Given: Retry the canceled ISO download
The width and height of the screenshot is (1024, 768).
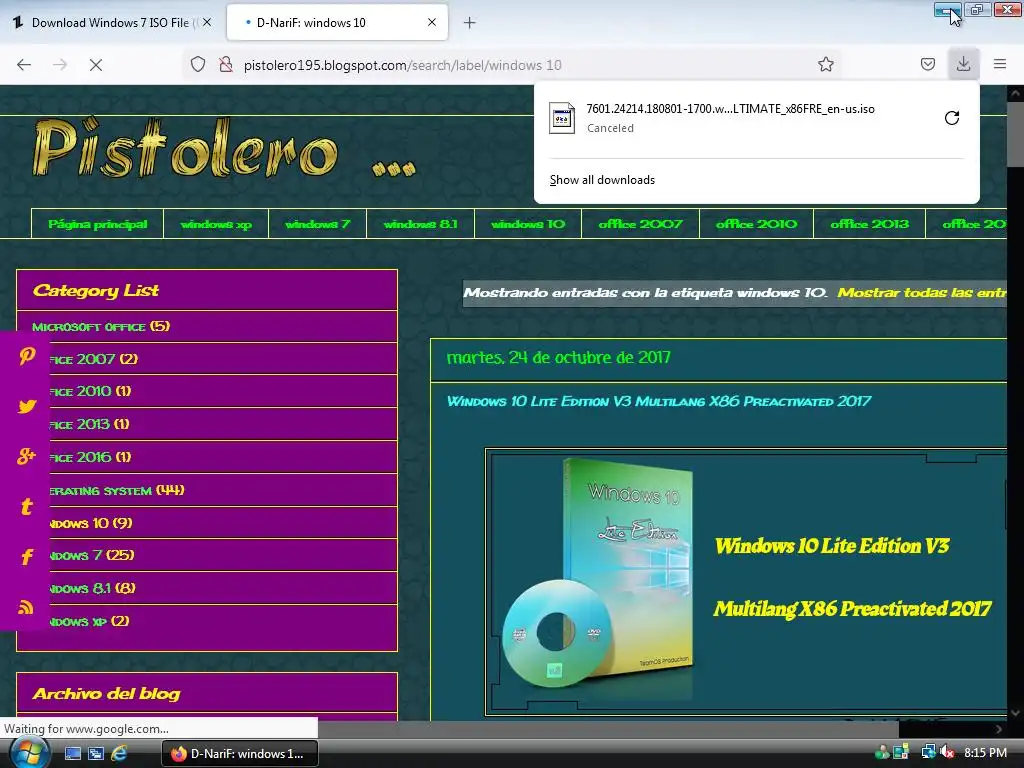Looking at the screenshot, I should pyautogui.click(x=952, y=118).
